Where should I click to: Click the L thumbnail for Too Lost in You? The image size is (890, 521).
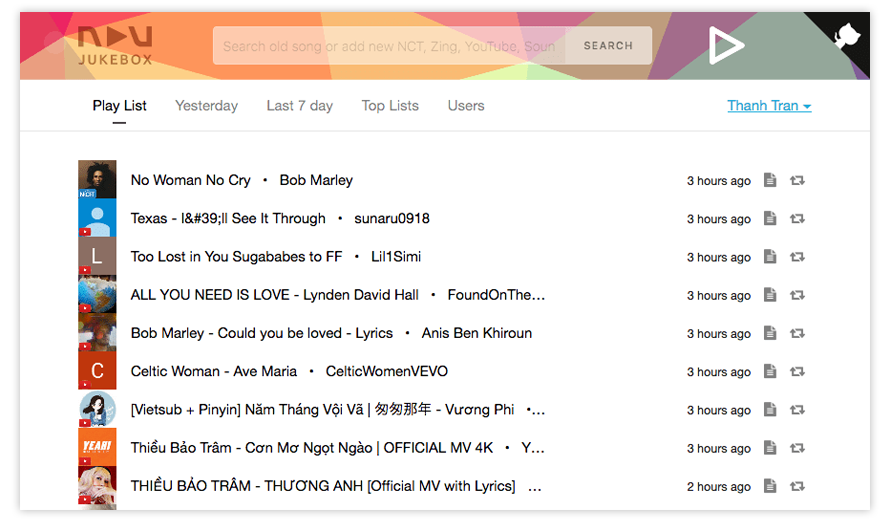97,256
